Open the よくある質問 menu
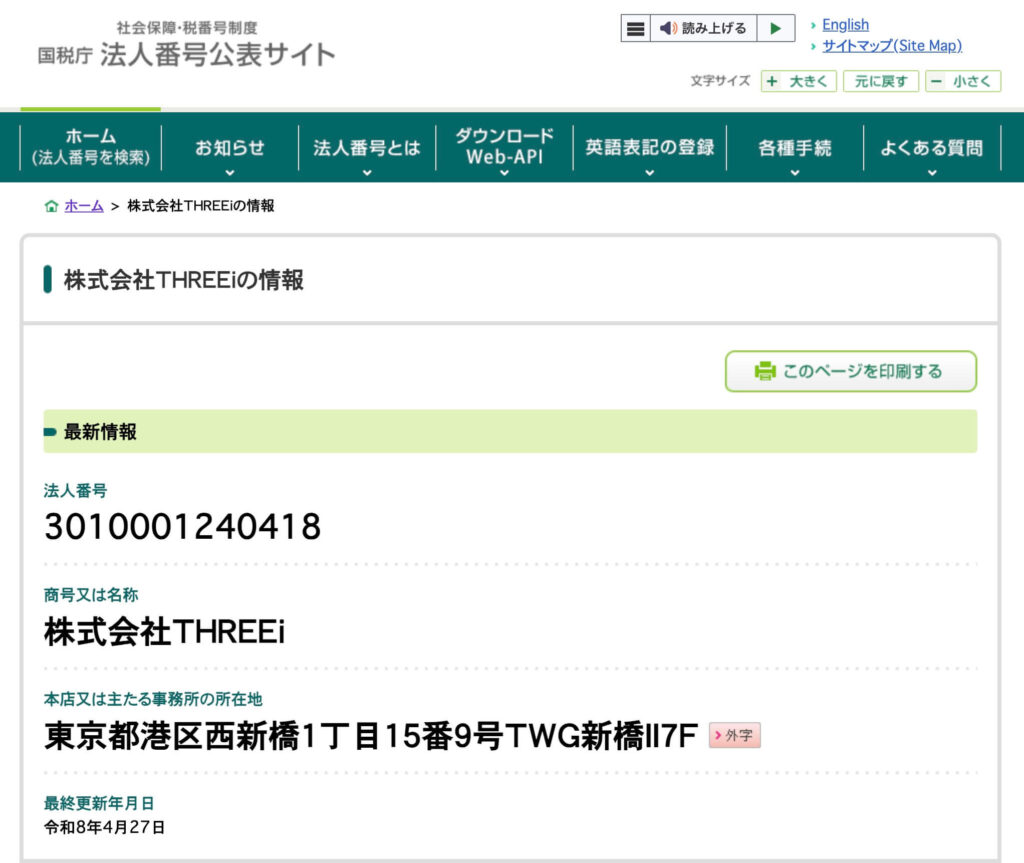Viewport: 1024px width, 863px height. (x=932, y=147)
